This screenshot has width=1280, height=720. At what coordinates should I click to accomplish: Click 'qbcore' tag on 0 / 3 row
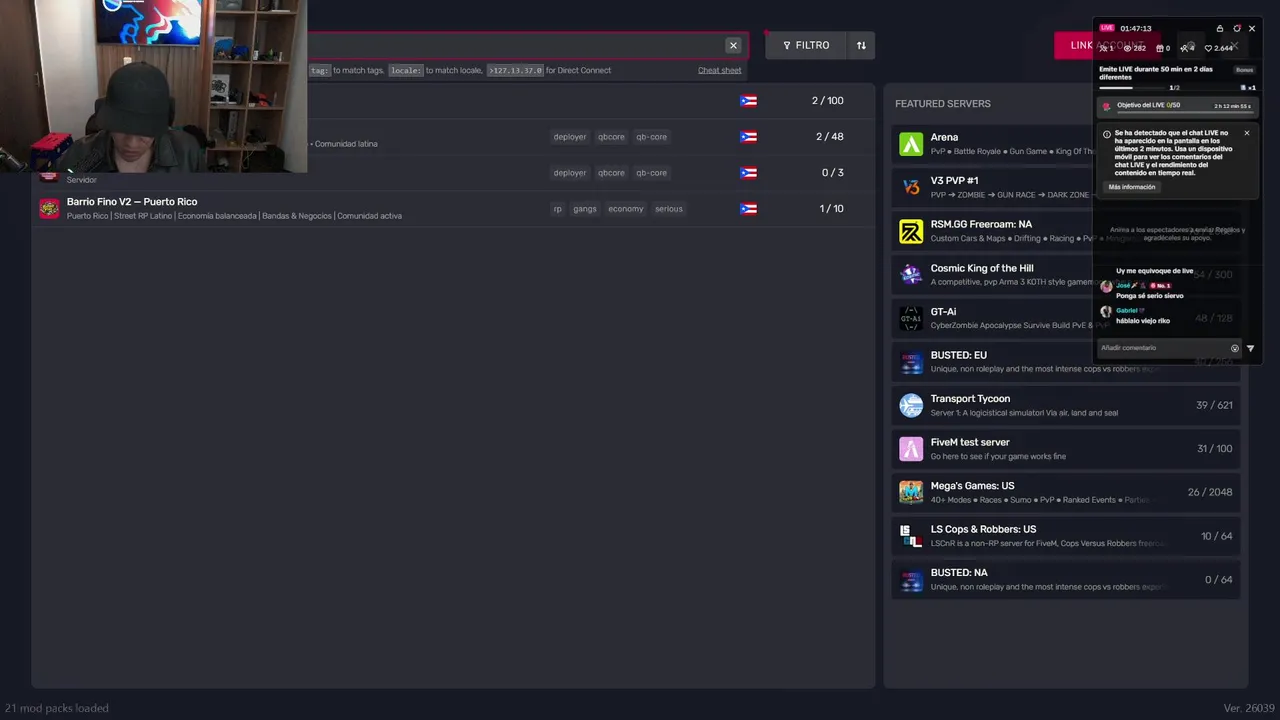pos(611,173)
